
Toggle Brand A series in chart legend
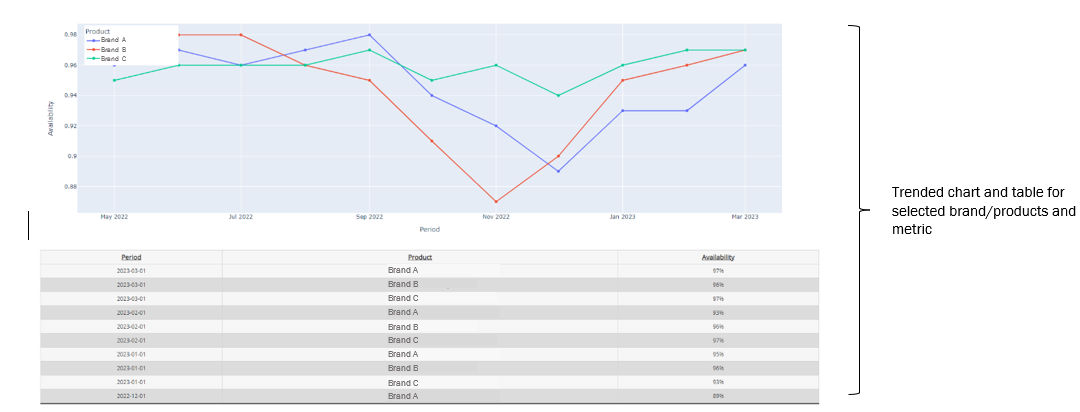coord(105,40)
